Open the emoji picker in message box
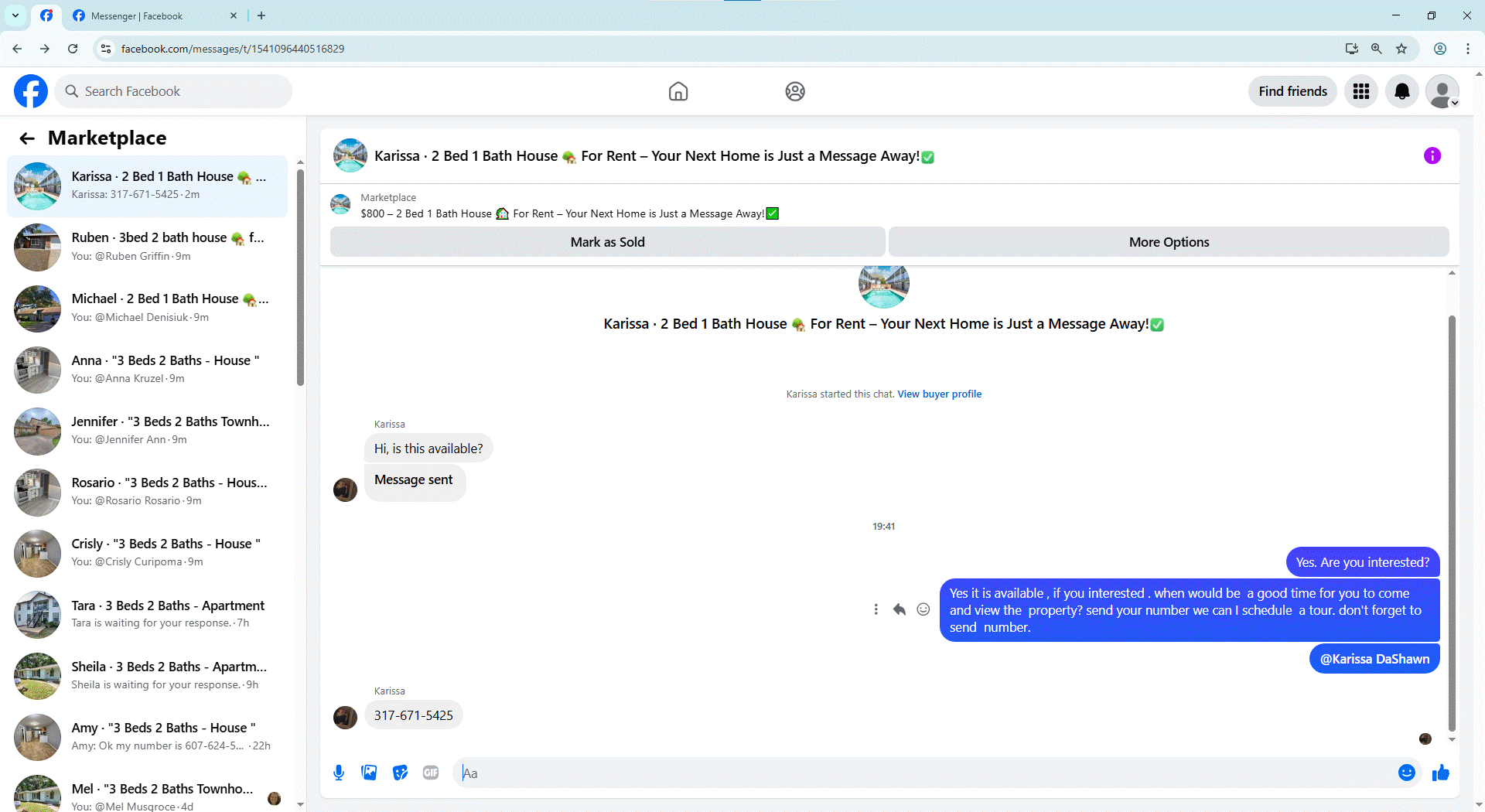 pos(1407,773)
